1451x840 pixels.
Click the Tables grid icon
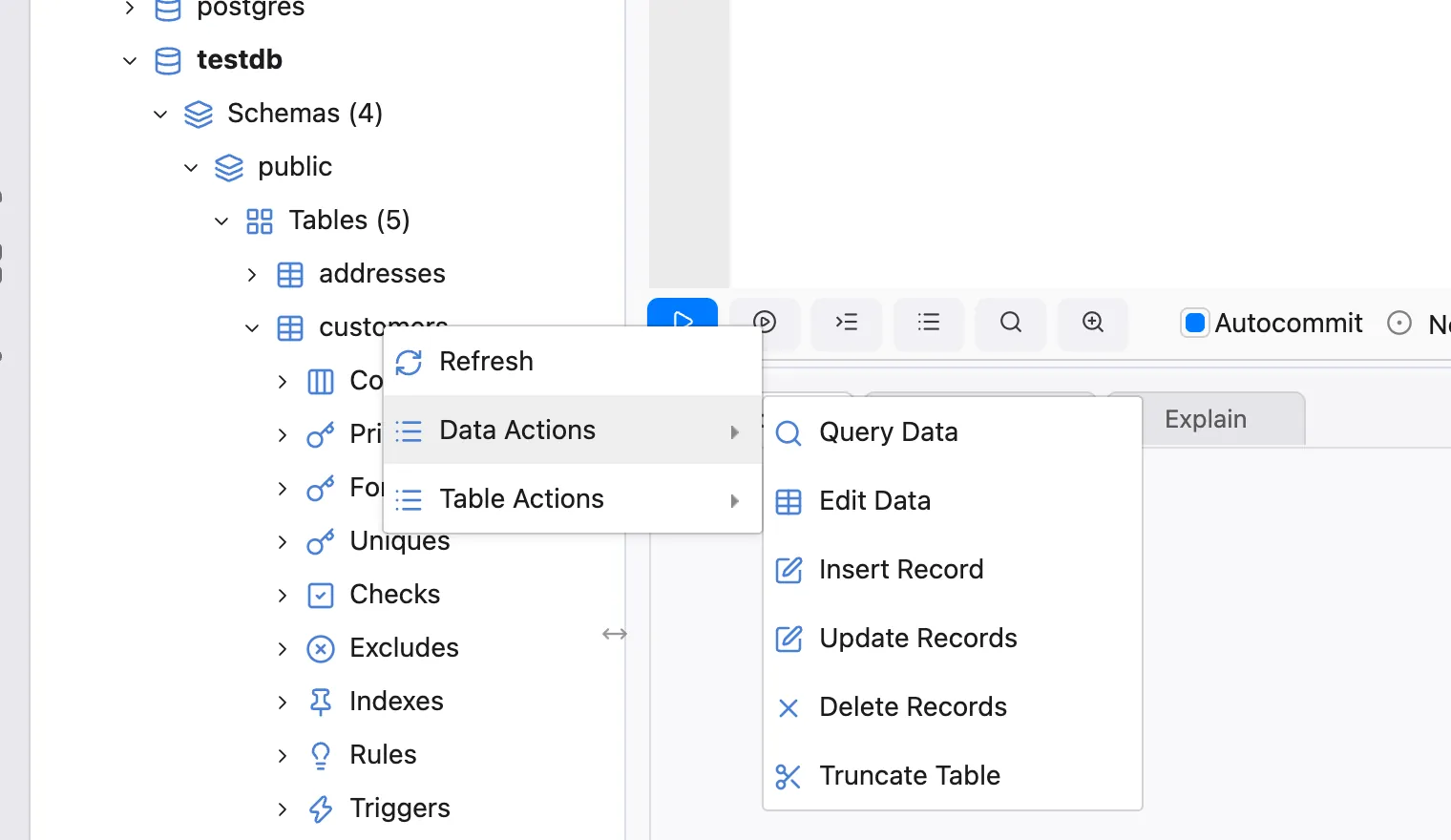pos(260,221)
